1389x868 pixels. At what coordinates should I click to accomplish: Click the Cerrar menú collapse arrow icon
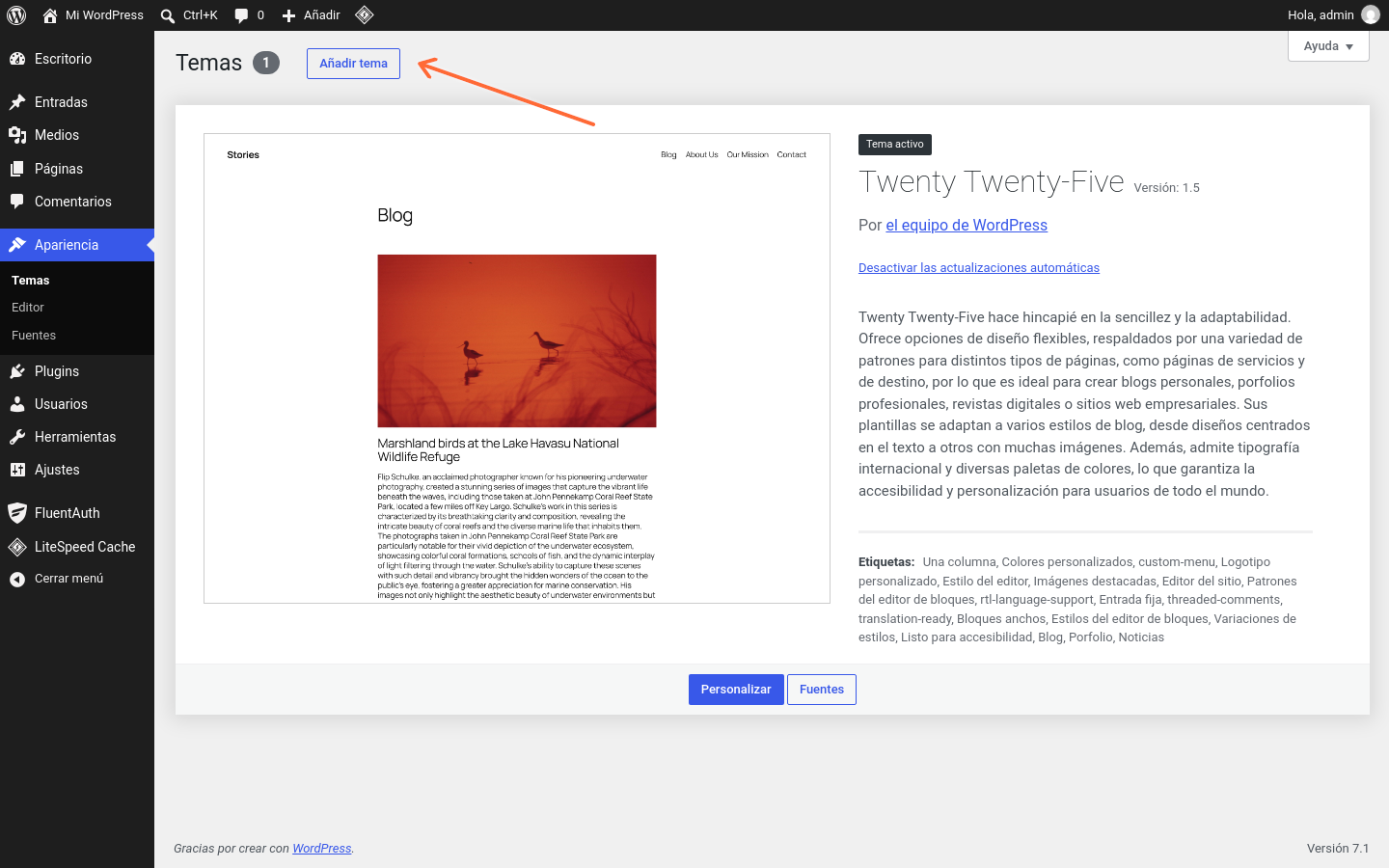17,579
